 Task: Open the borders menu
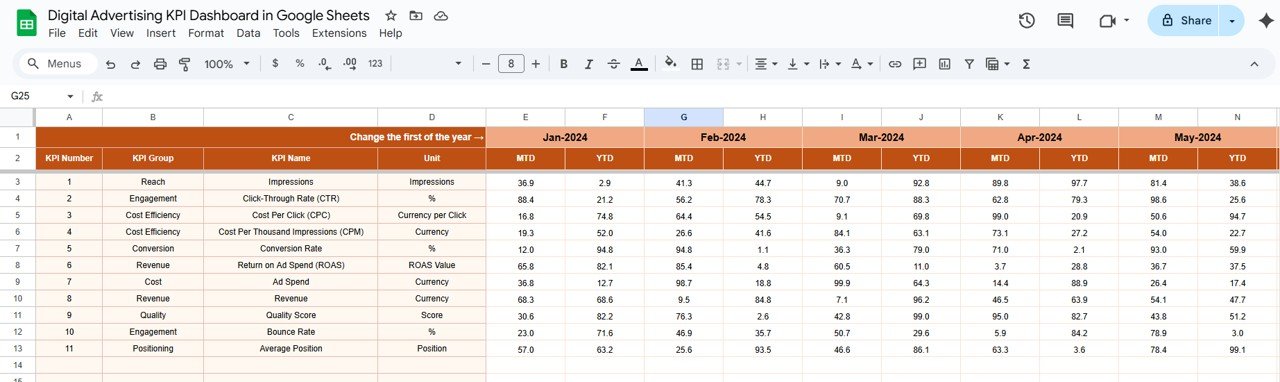click(697, 64)
